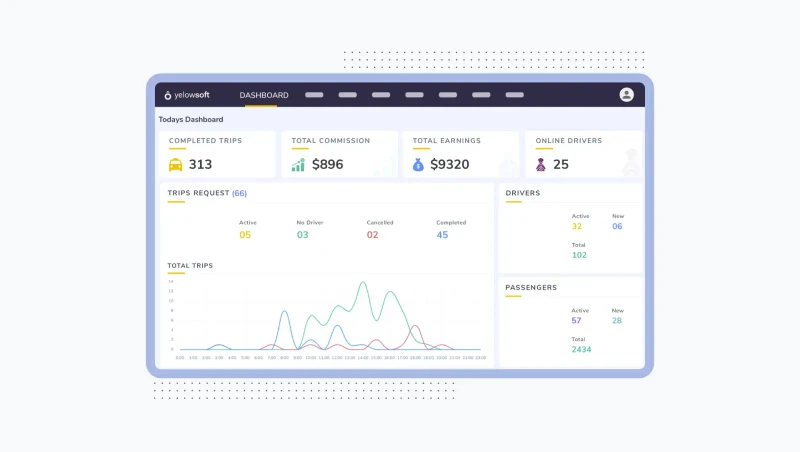This screenshot has height=452, width=800.
Task: Click the highest green peak in Total Trips chart
Action: [x=363, y=283]
